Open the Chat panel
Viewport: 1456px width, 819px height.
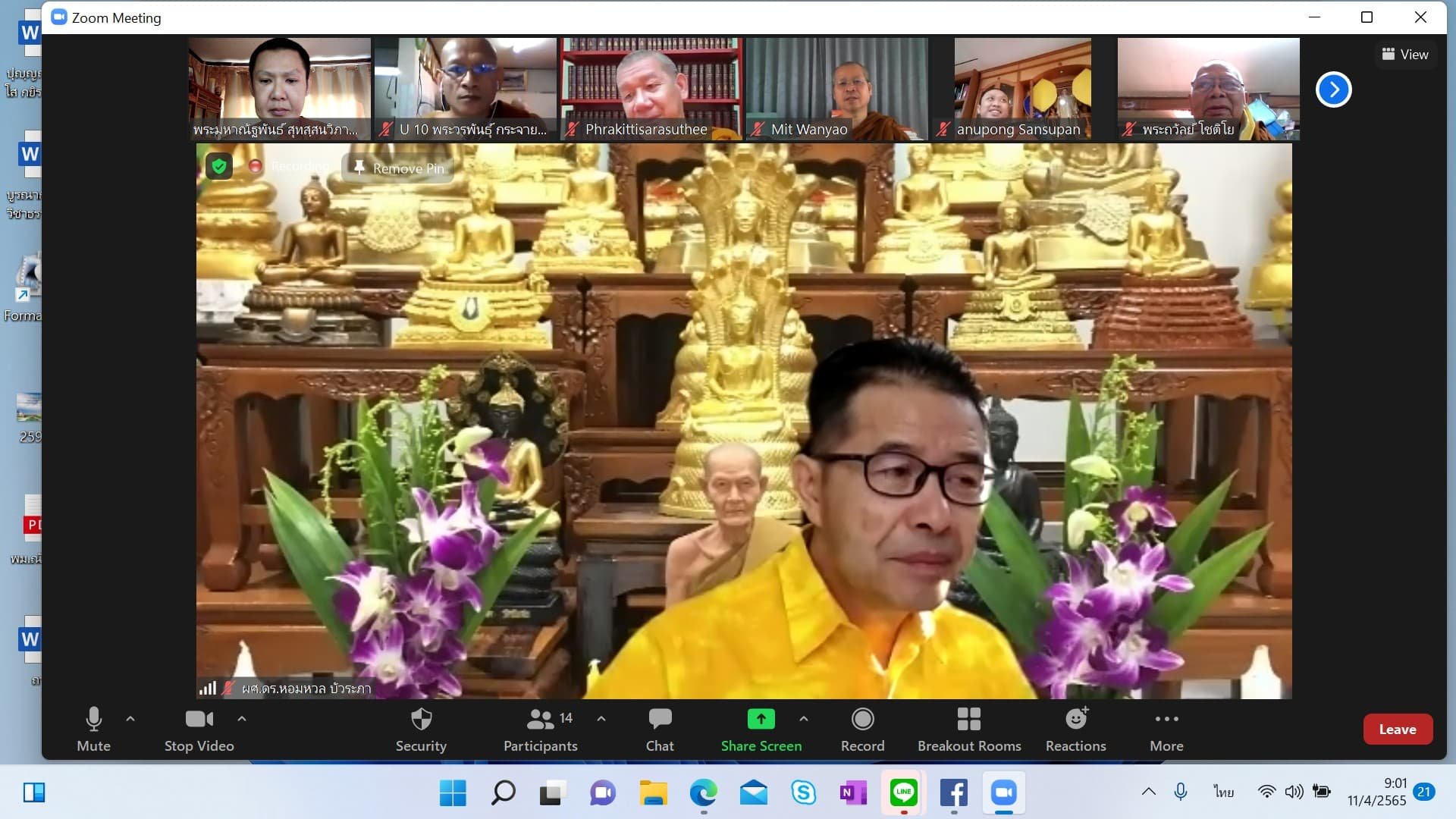coord(660,730)
